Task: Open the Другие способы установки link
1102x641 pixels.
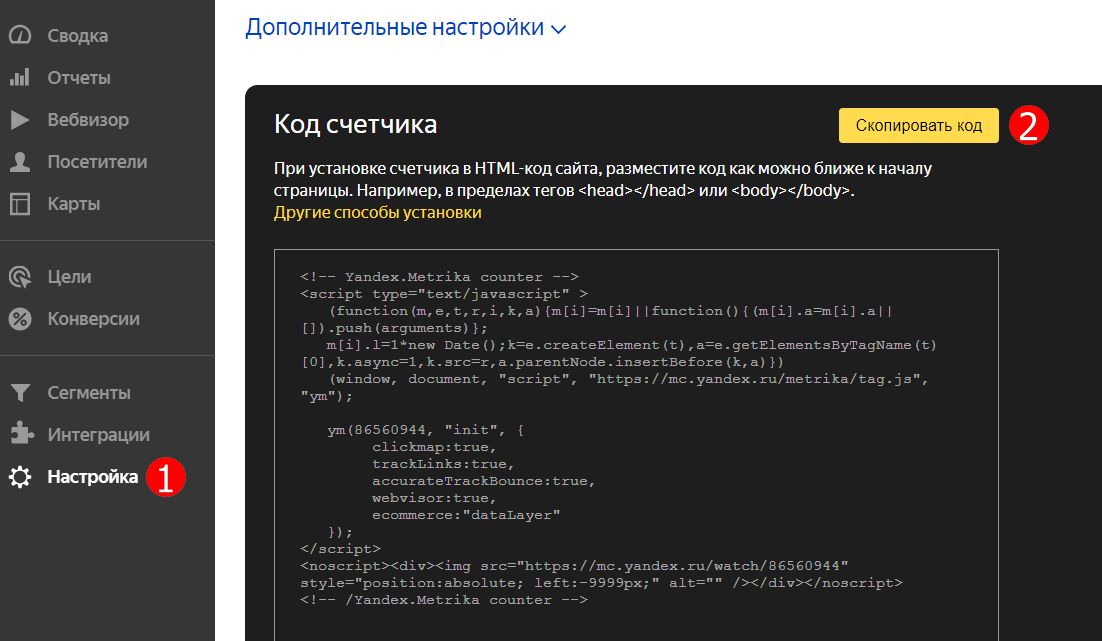Action: click(x=377, y=212)
